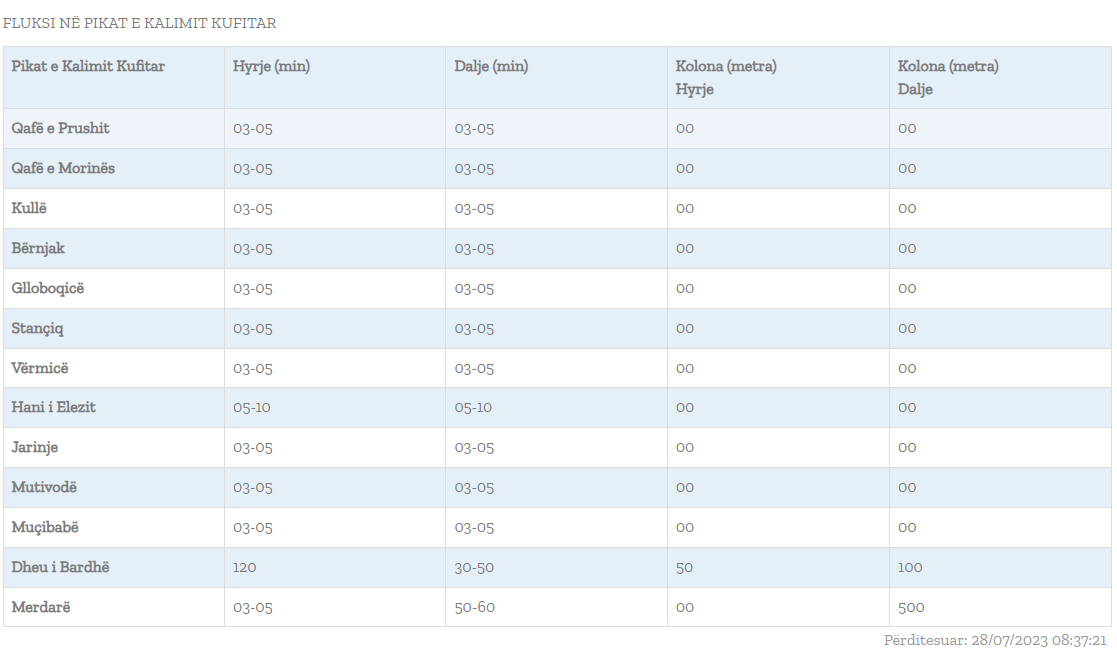Click the Qafë e Morinës border point
This screenshot has width=1117, height=655.
tap(63, 168)
